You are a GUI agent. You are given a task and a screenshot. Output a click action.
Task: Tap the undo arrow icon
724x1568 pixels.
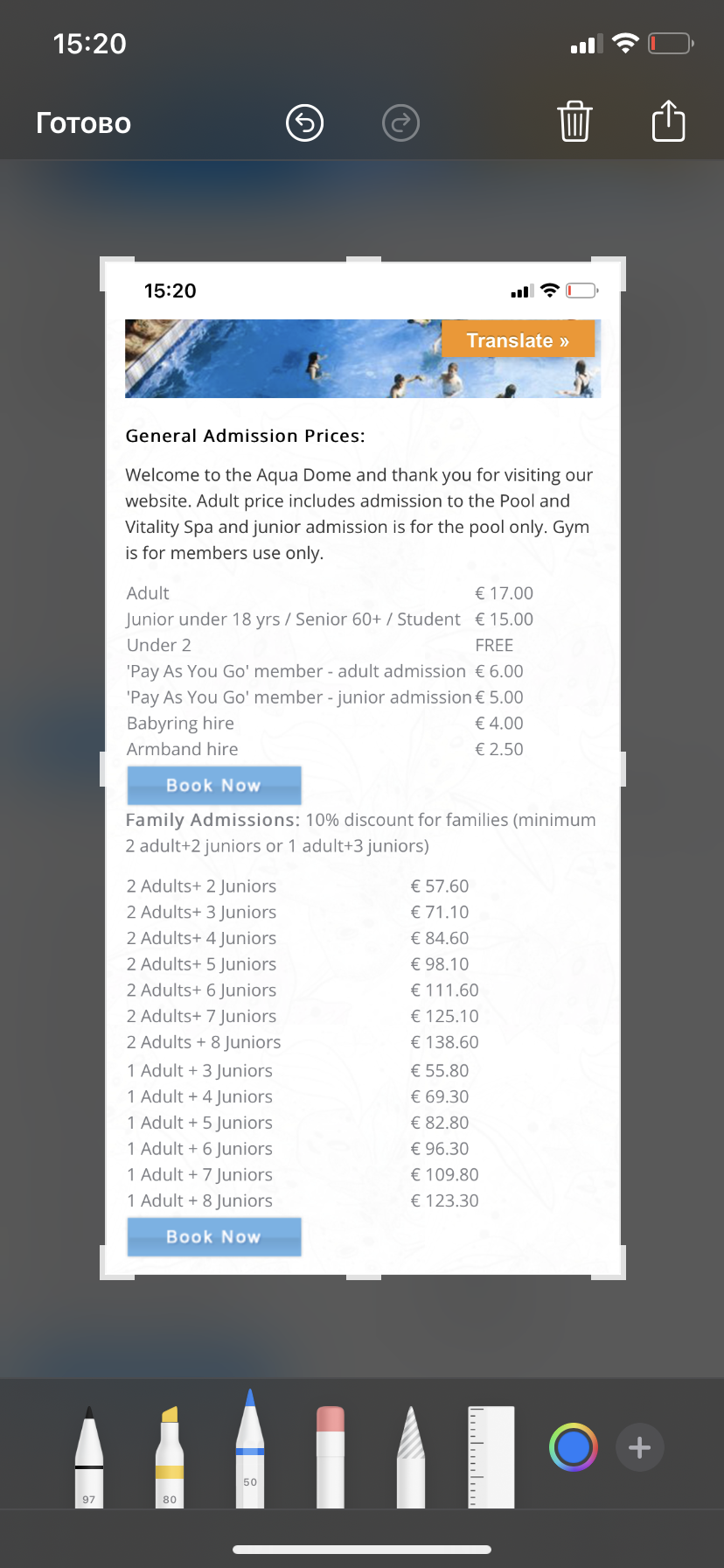[x=304, y=122]
